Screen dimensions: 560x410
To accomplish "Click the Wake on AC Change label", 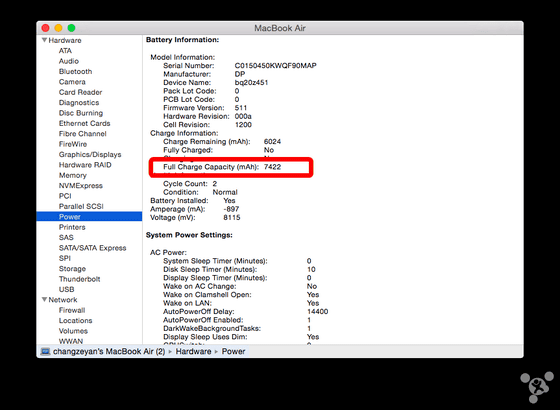I will point(200,286).
